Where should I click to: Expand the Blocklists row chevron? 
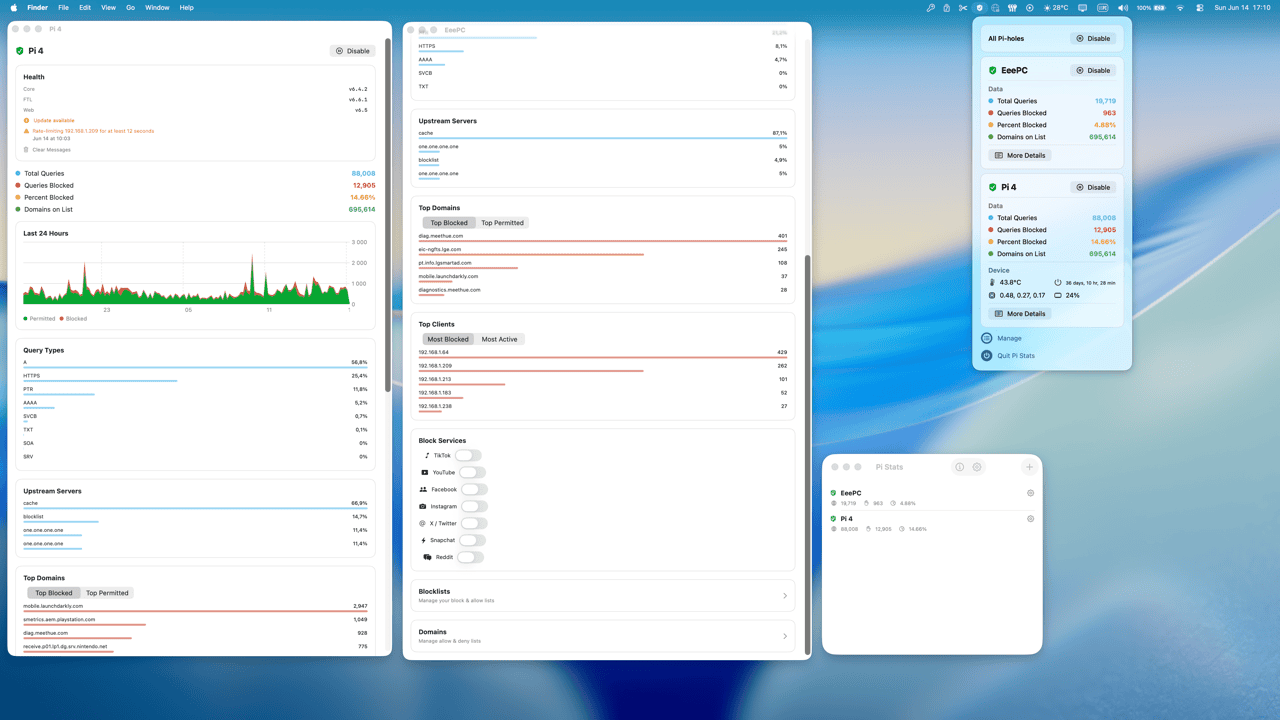pos(785,596)
